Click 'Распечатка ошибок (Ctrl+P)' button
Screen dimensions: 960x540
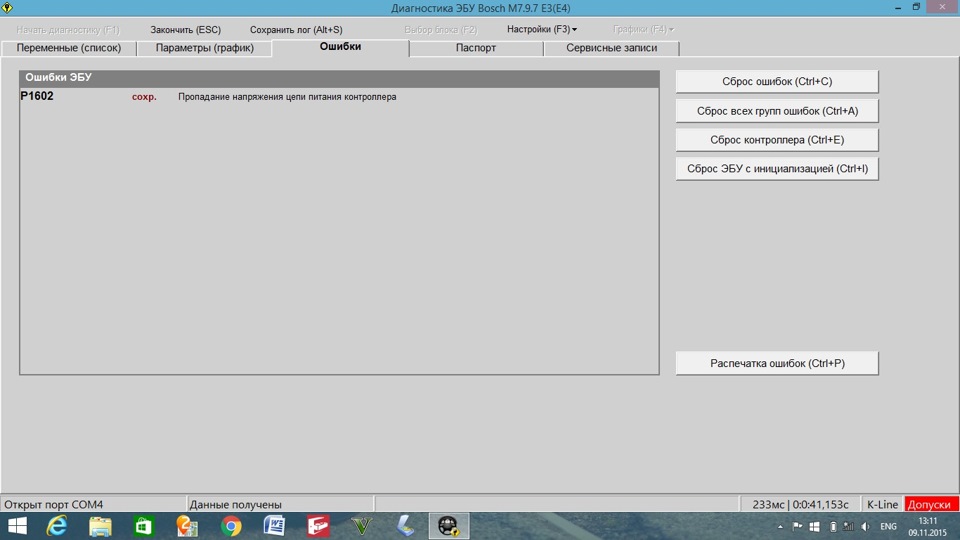777,363
